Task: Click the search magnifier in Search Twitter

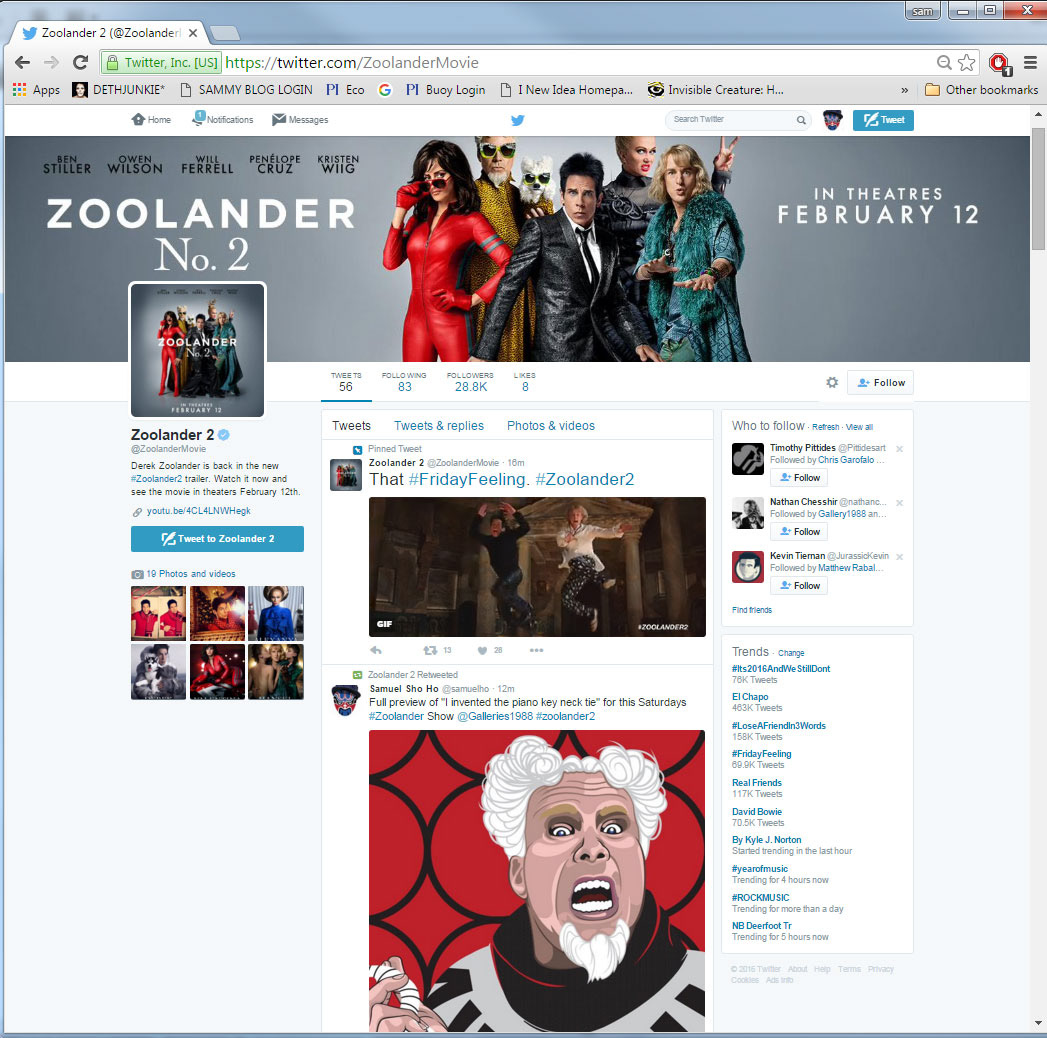Action: point(801,120)
